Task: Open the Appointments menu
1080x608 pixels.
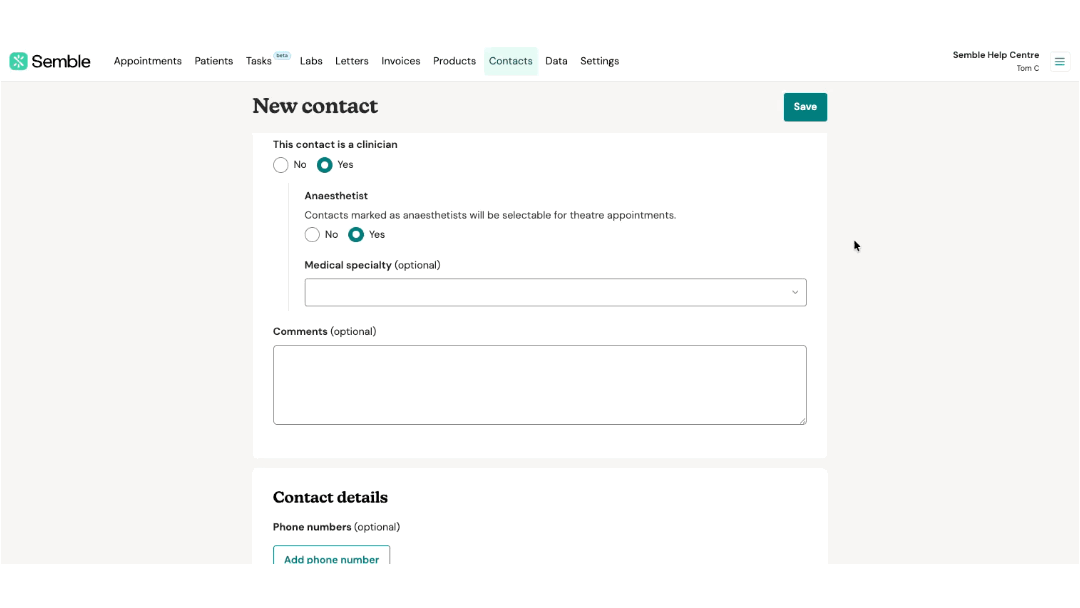Action: coord(148,61)
